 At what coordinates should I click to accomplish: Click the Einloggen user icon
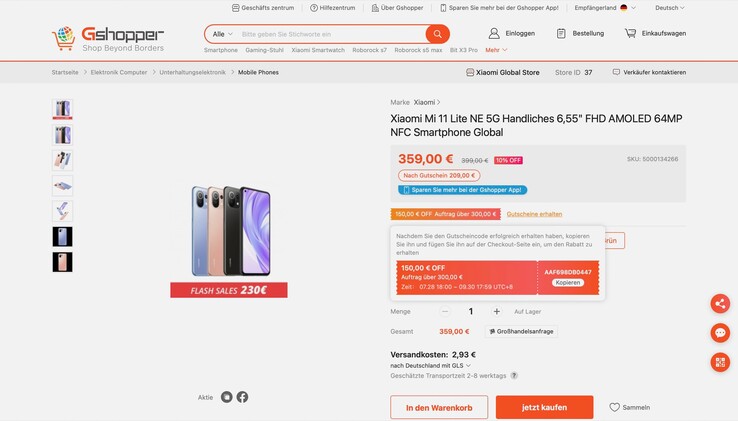(x=494, y=33)
